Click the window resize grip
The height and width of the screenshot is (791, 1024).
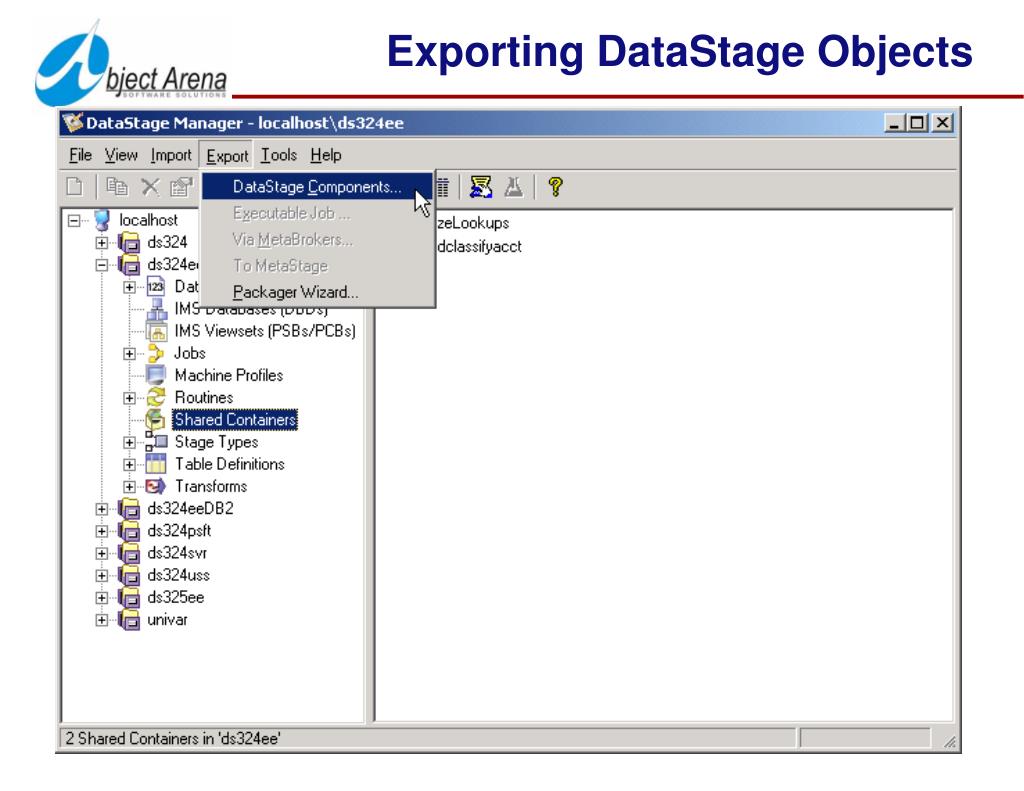950,741
